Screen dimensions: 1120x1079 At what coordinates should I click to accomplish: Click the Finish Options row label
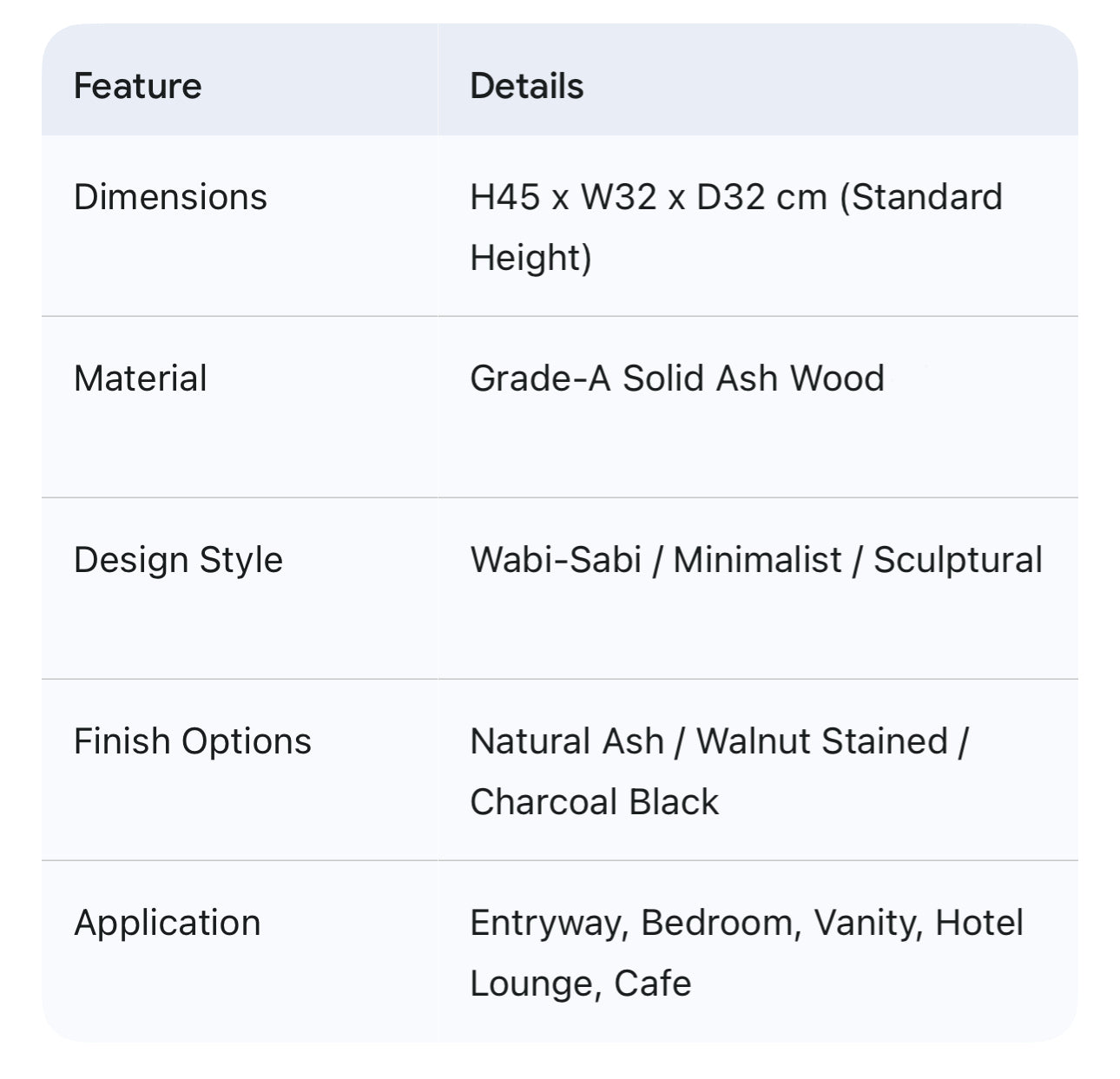coord(192,741)
